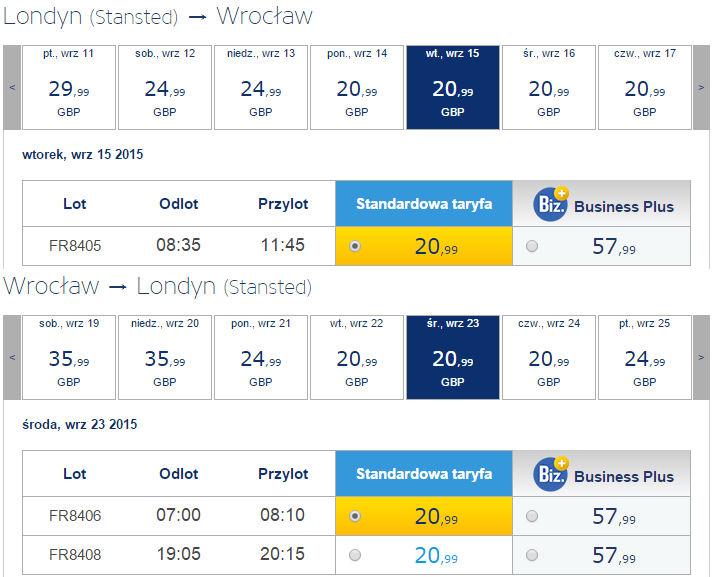Image resolution: width=714 pixels, height=577 pixels.
Task: Select standard fare radio for FR8408
Action: (x=355, y=555)
